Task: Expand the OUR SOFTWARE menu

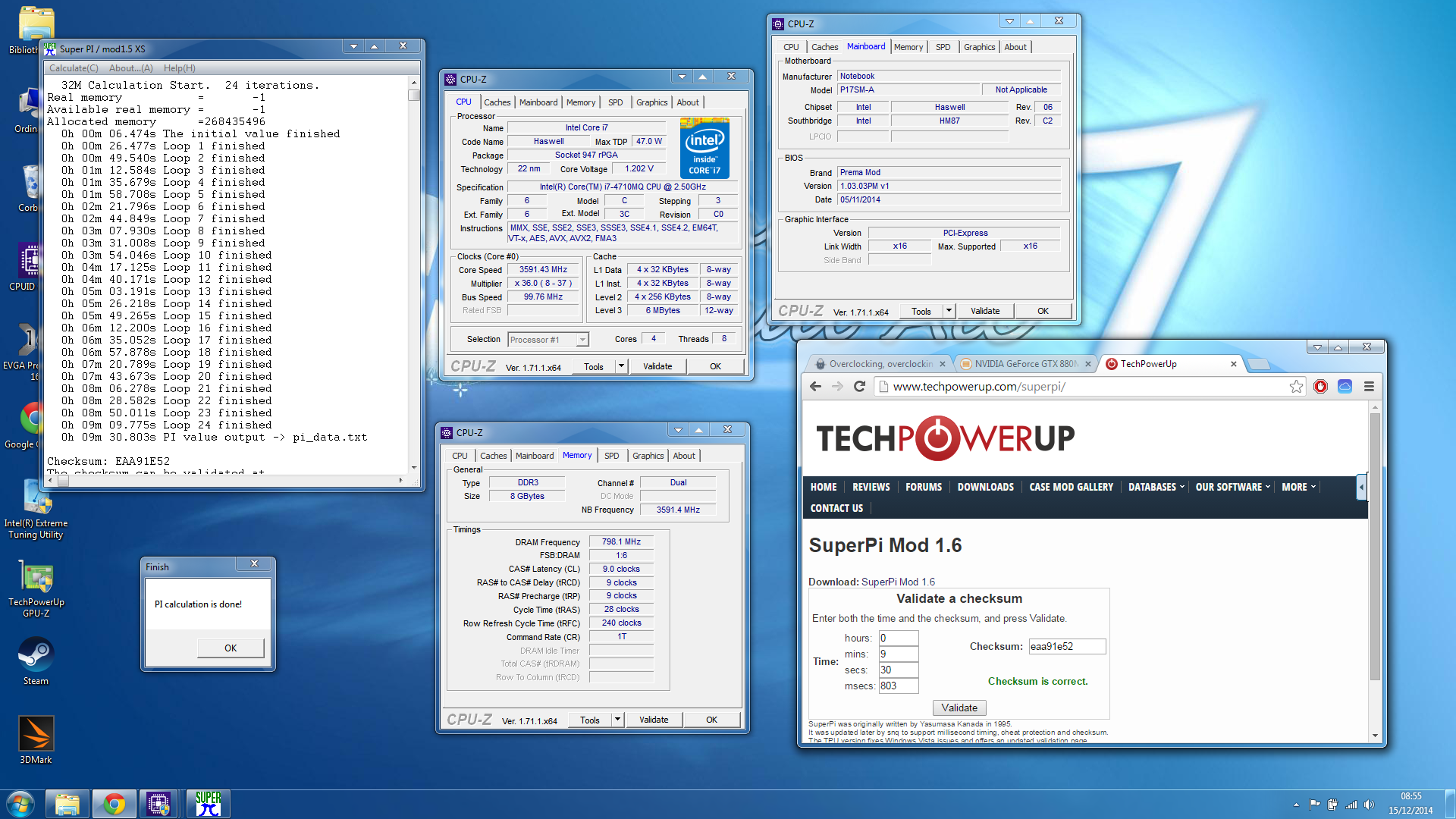Action: (1233, 487)
